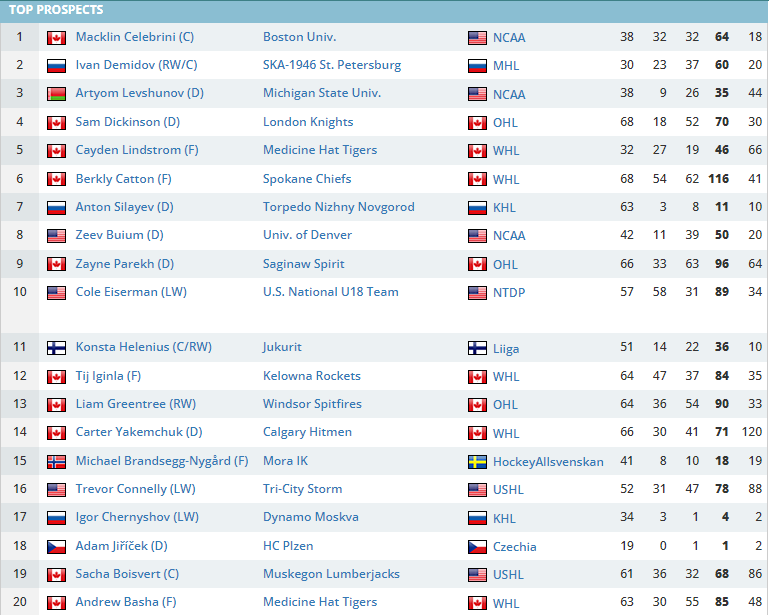Open Michigan State Univ. team page
This screenshot has height=615, width=769.
click(x=322, y=93)
